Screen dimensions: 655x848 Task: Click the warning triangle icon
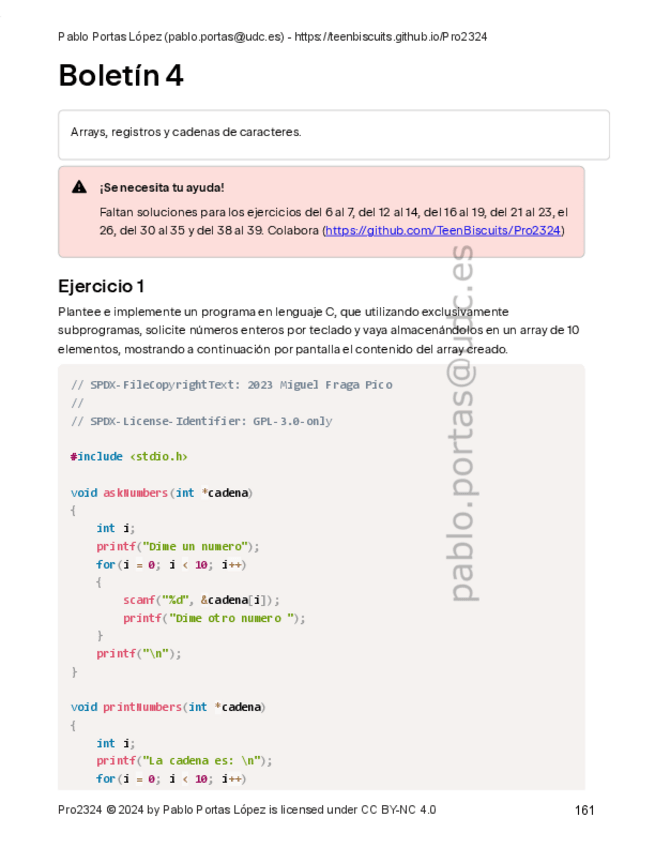click(x=79, y=187)
